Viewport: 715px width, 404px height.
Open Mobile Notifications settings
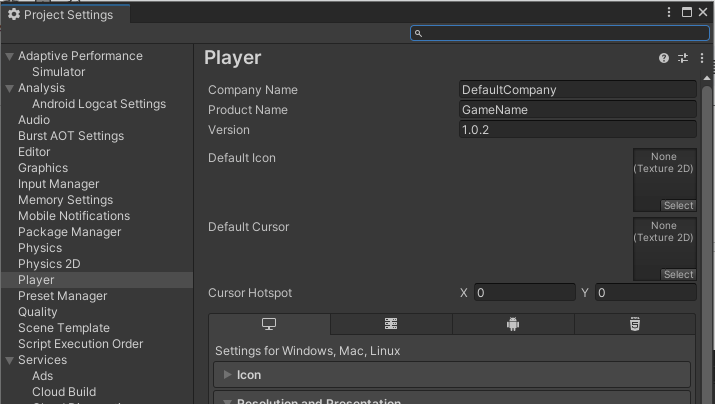point(74,216)
